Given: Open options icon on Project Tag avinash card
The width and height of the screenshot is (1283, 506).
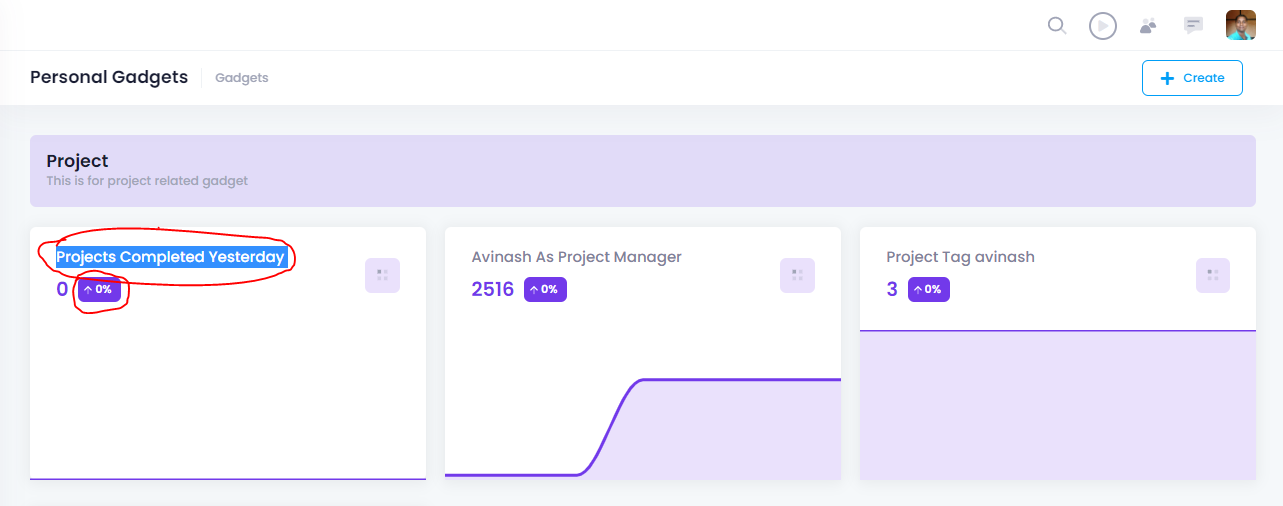Looking at the screenshot, I should click(x=1213, y=275).
